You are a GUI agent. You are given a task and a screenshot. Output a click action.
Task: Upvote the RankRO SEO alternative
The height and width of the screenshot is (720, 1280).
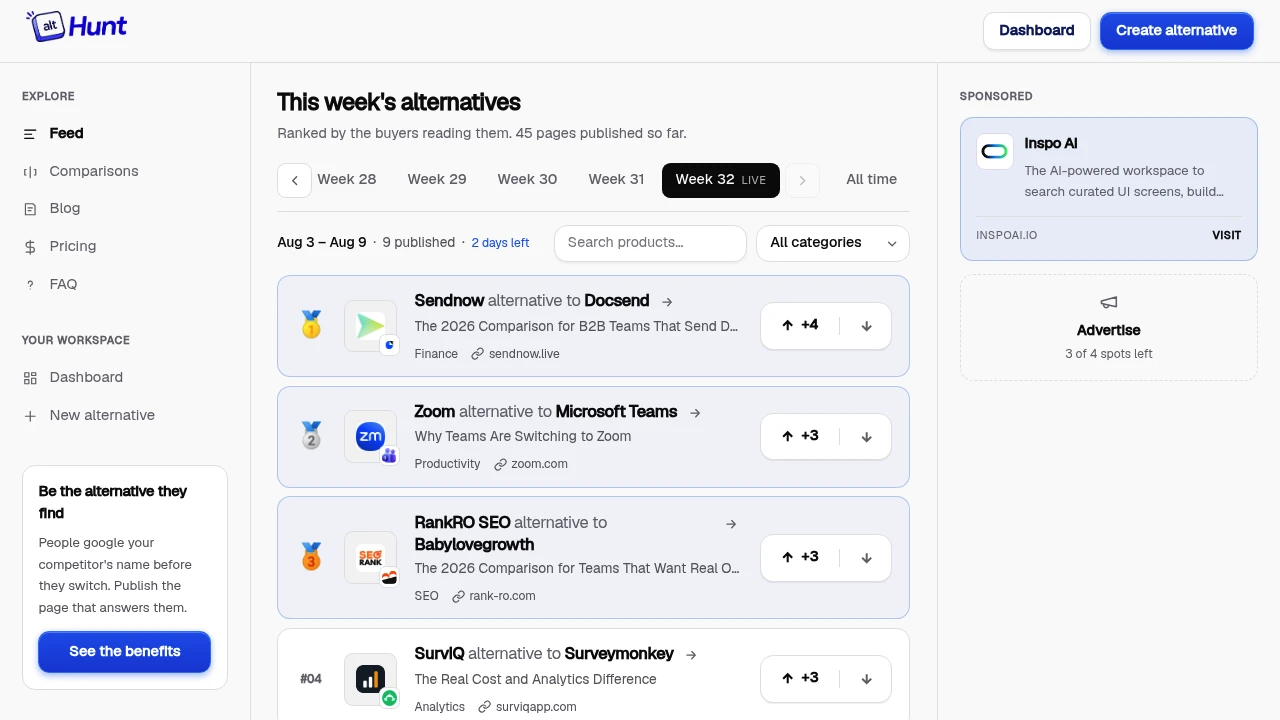[800, 558]
